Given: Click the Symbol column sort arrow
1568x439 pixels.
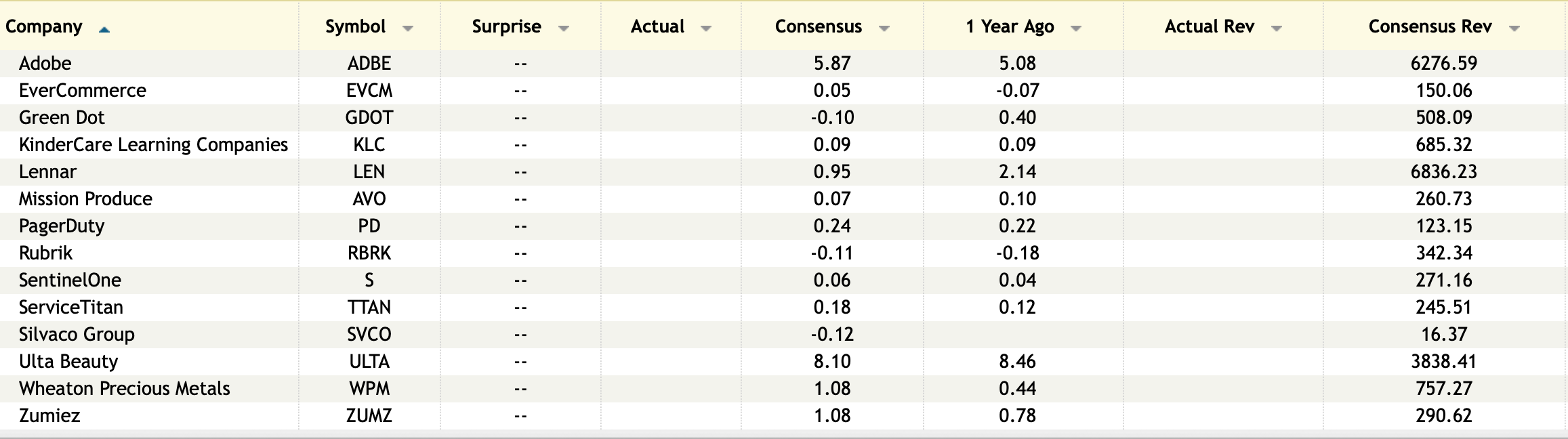Looking at the screenshot, I should point(407,28).
